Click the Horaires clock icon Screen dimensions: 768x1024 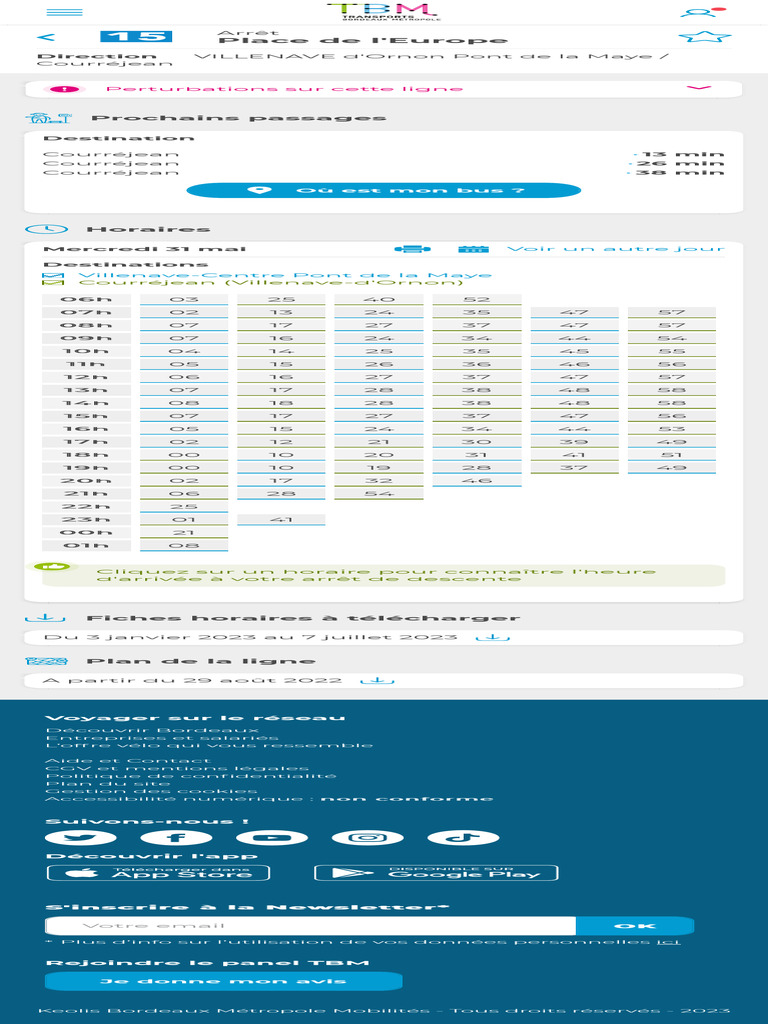point(46,229)
